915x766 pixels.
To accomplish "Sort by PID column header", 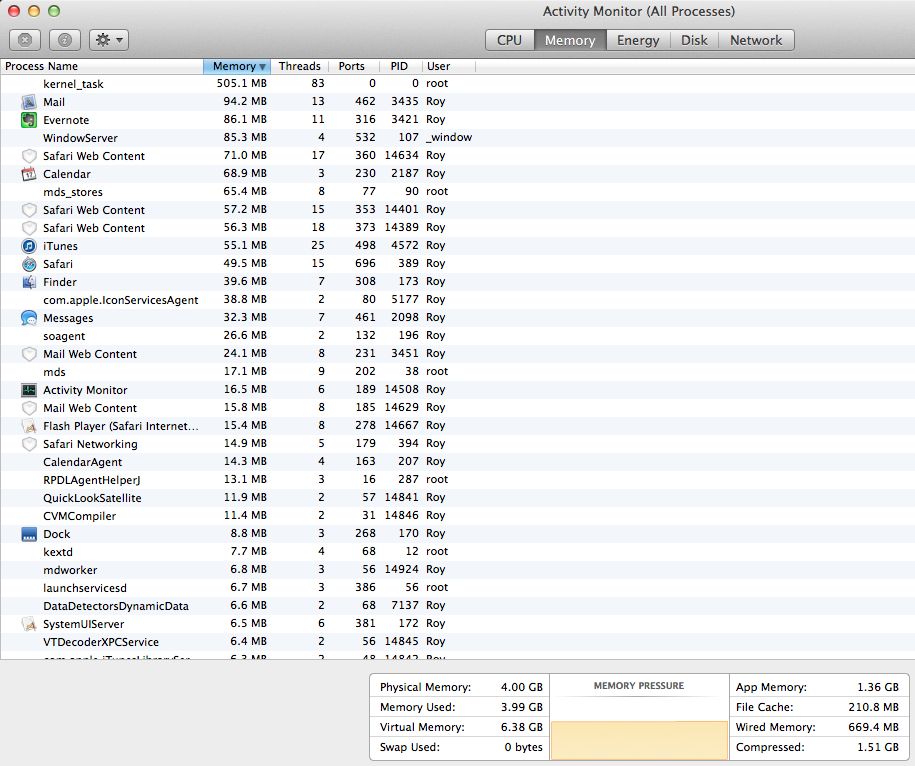I will [399, 66].
